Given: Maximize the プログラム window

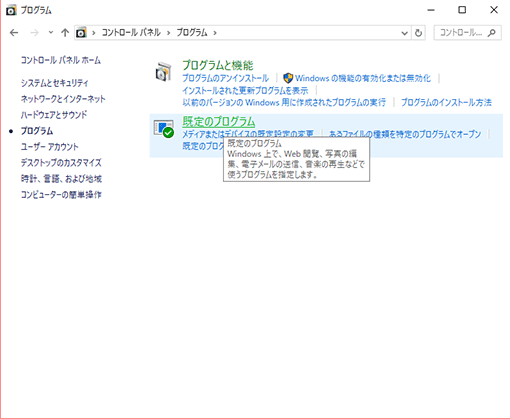Looking at the screenshot, I should click(x=462, y=10).
